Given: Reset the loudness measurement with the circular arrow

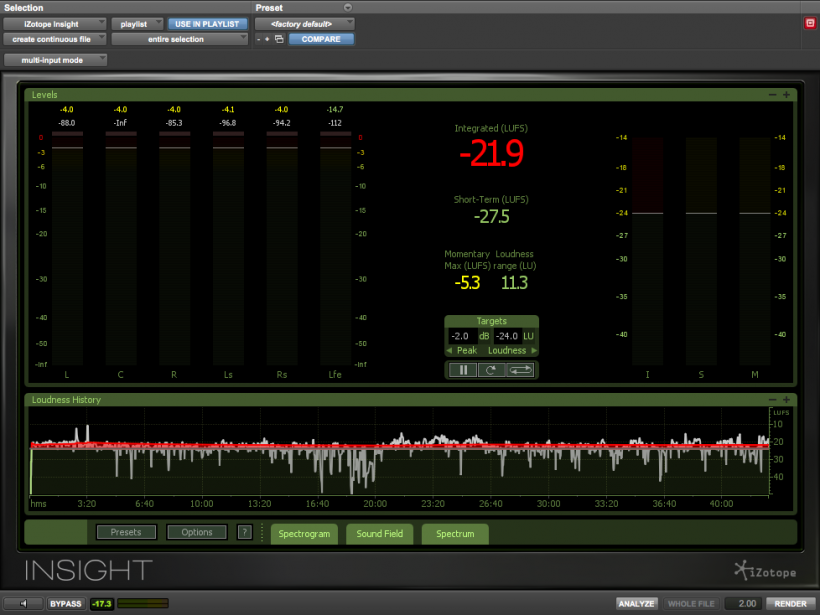Looking at the screenshot, I should 490,370.
